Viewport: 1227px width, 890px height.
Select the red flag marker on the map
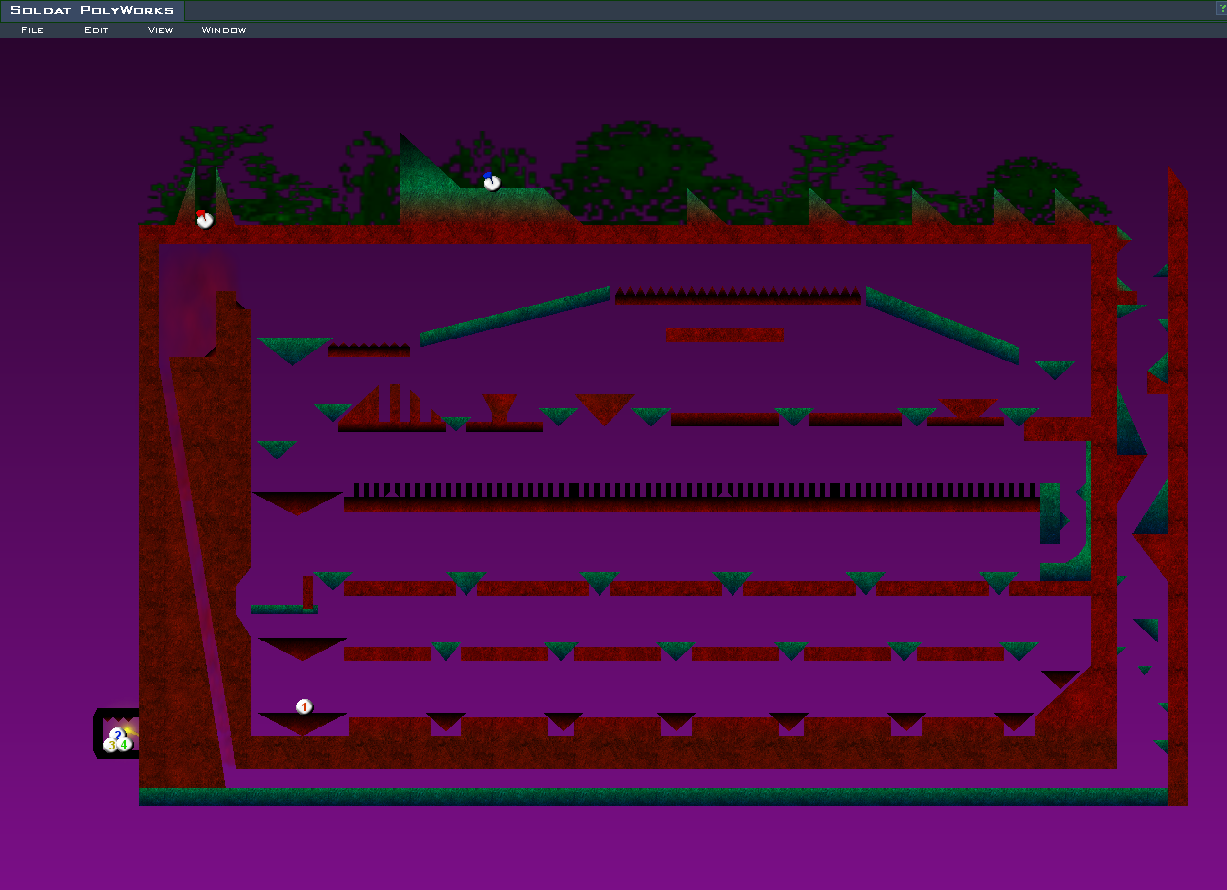click(x=205, y=219)
